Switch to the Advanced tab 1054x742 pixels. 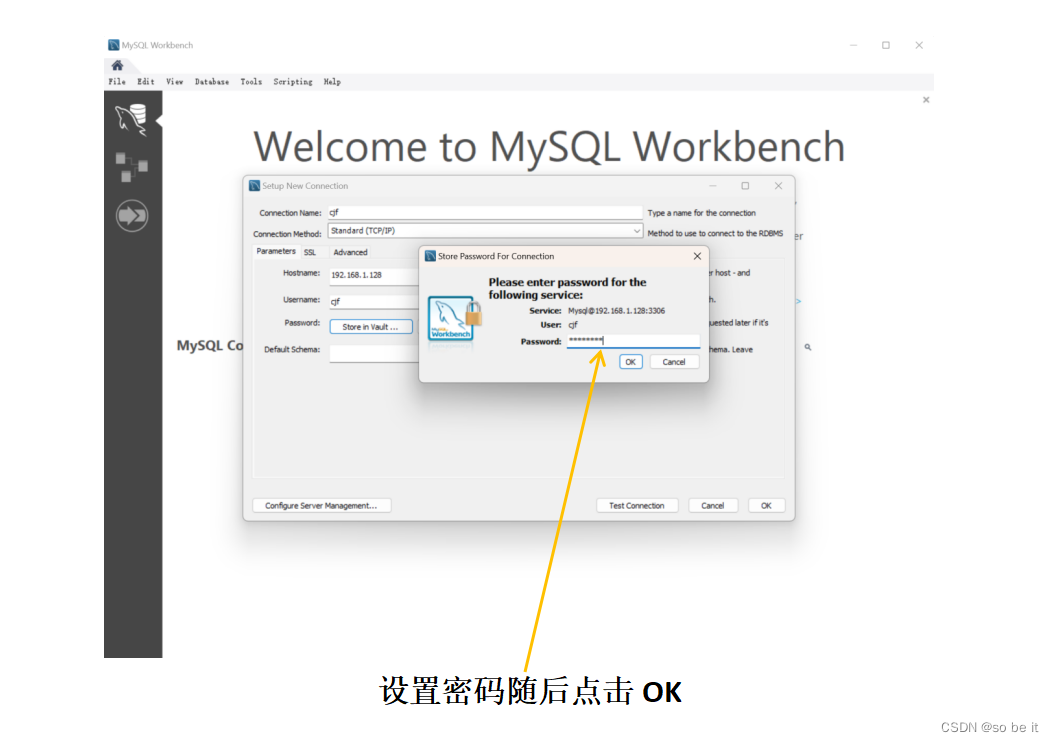pyautogui.click(x=350, y=253)
